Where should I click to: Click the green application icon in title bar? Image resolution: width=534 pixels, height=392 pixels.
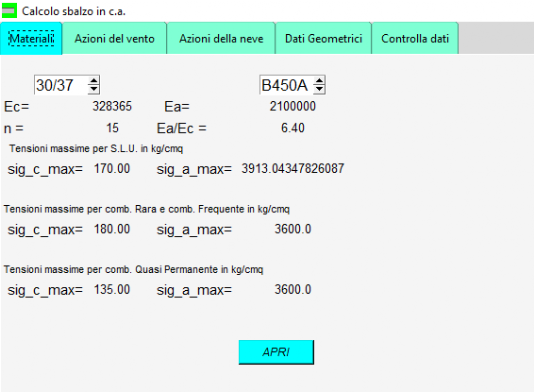[9, 11]
